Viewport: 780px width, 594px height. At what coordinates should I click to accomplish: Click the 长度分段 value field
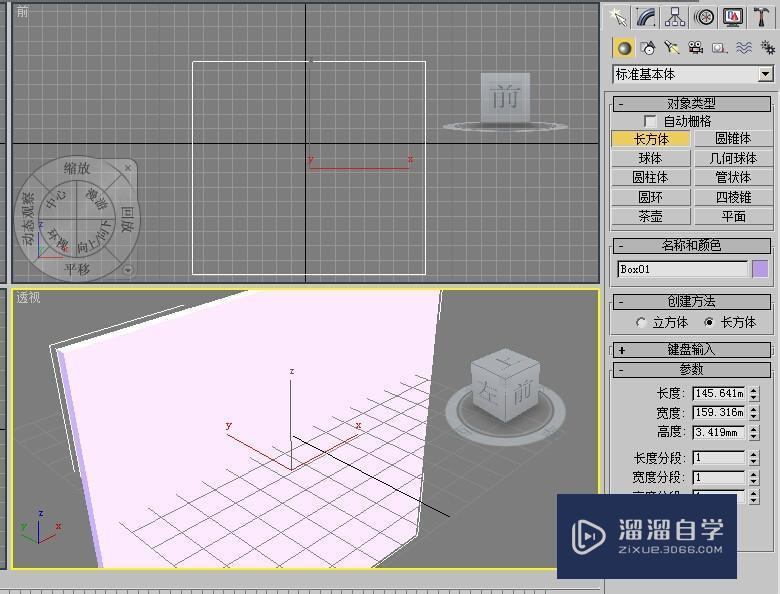click(719, 458)
